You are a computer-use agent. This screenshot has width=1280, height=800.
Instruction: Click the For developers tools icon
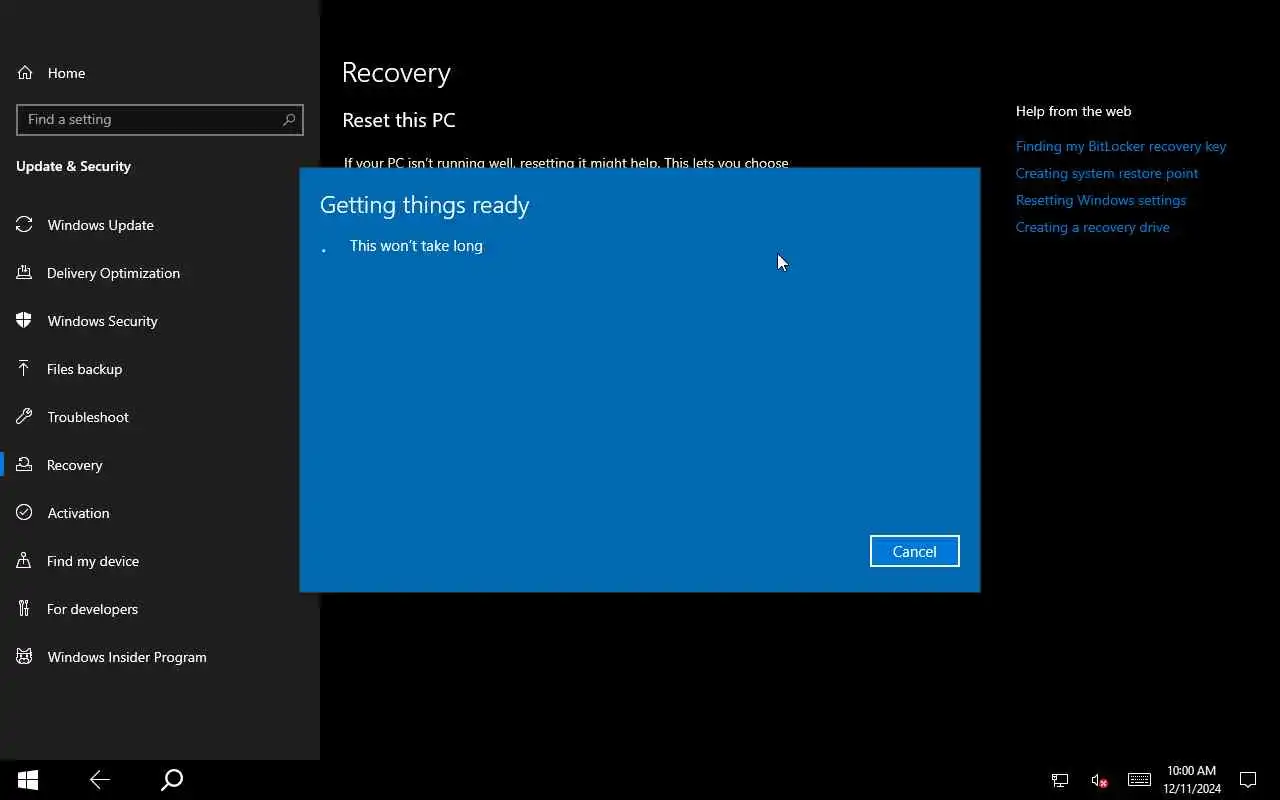coord(24,609)
